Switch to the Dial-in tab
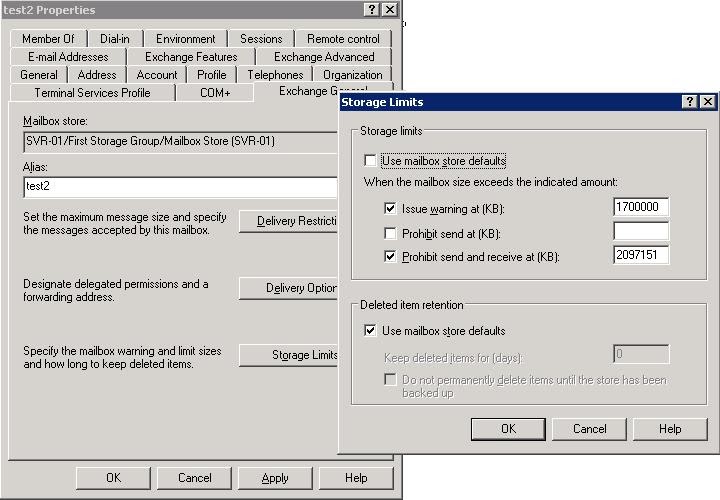 pos(115,39)
